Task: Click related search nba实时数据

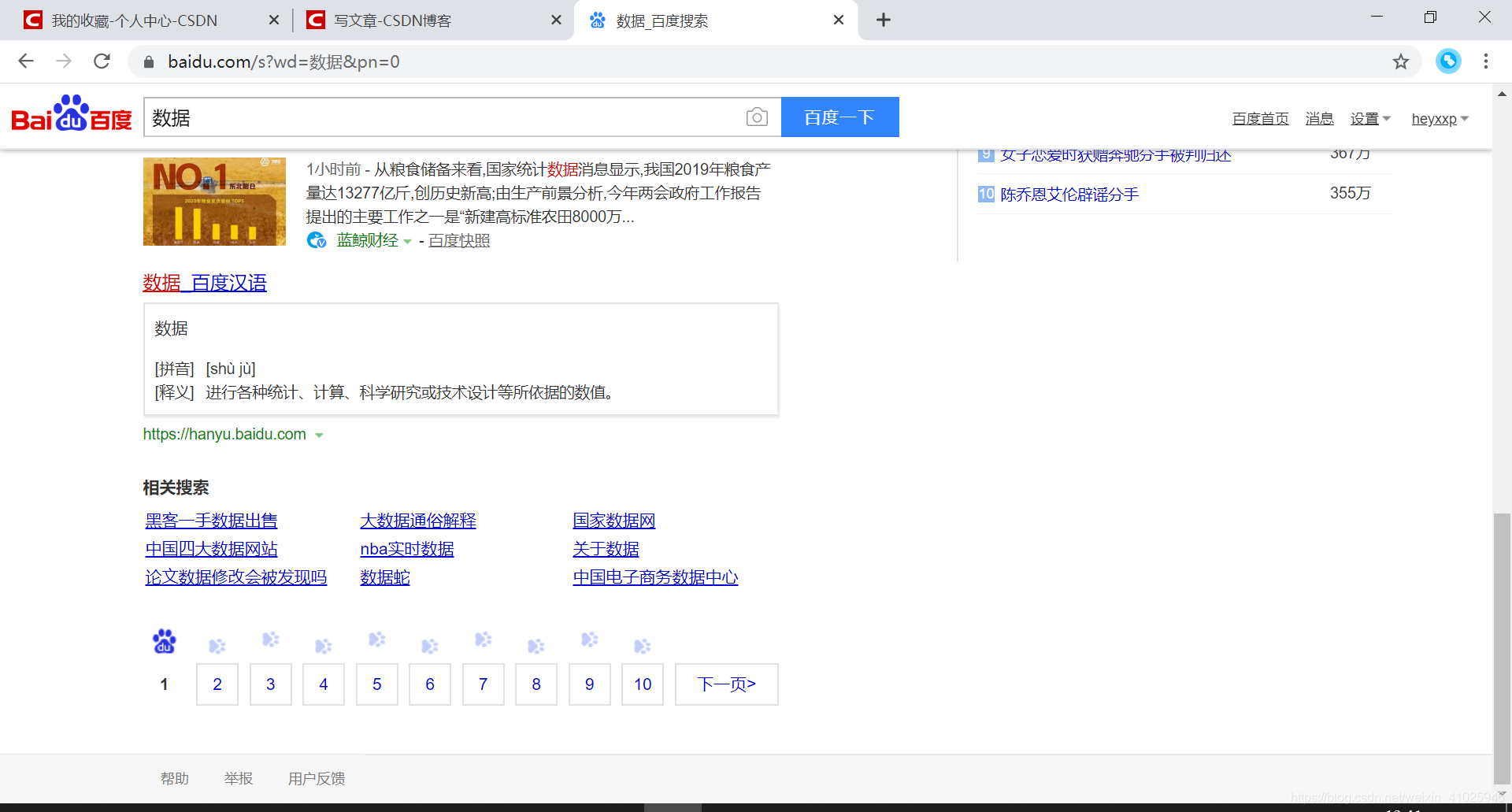Action: click(x=407, y=549)
